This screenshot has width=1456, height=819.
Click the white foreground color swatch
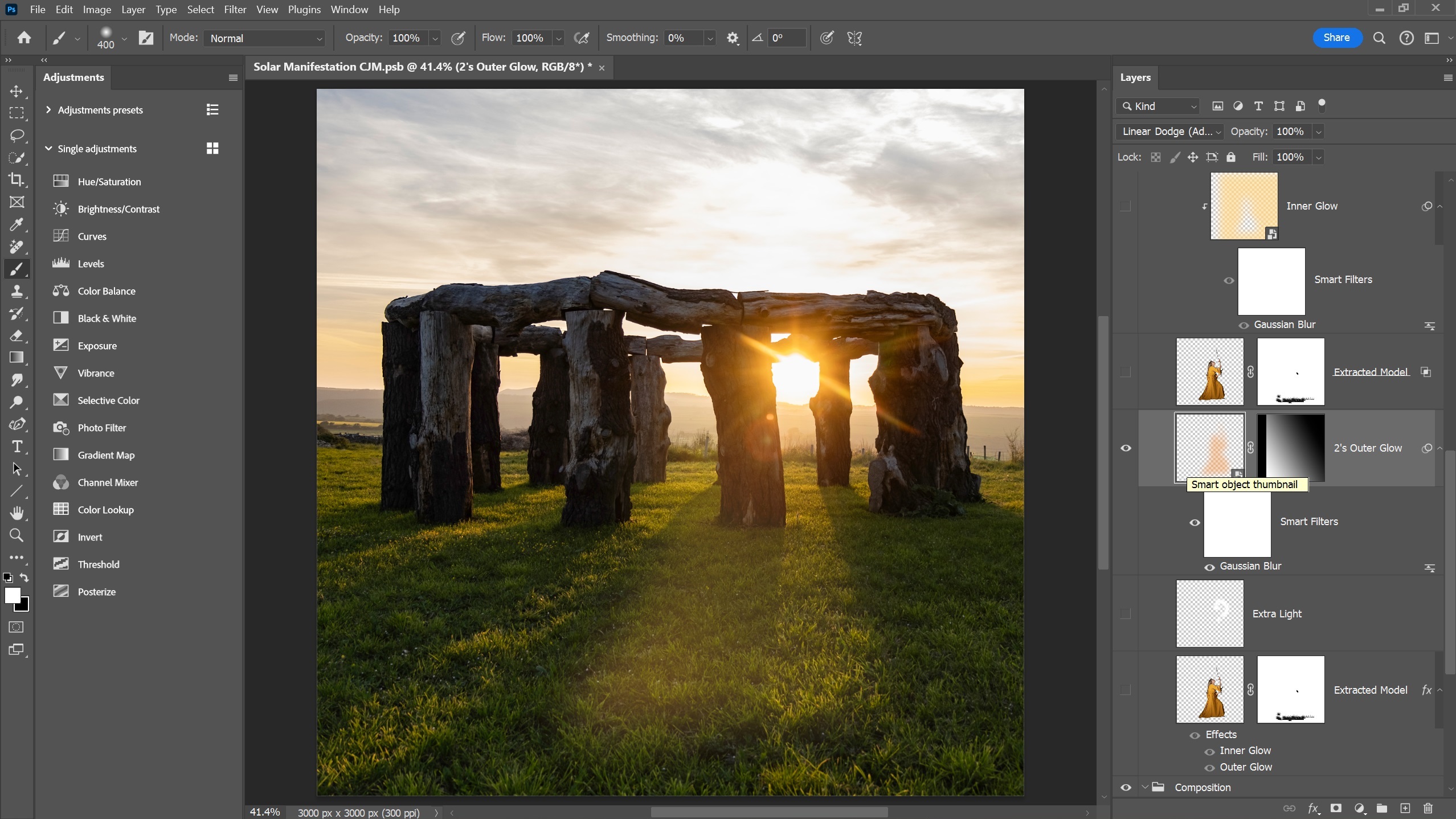coord(12,595)
